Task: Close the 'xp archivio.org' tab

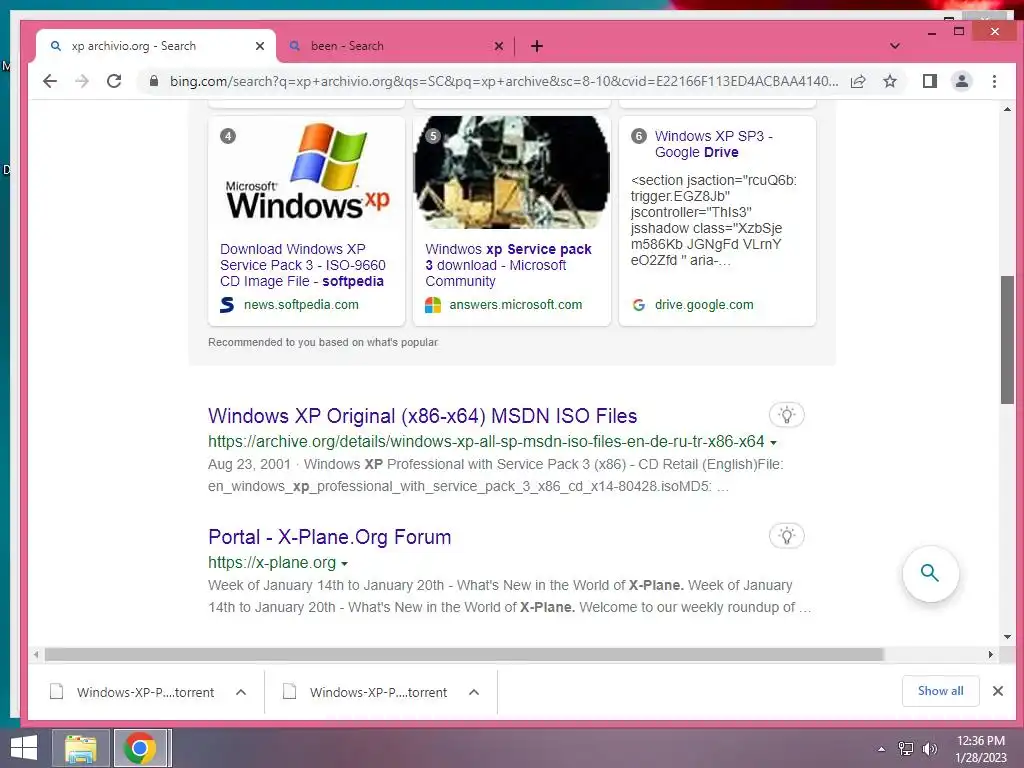Action: (x=260, y=46)
